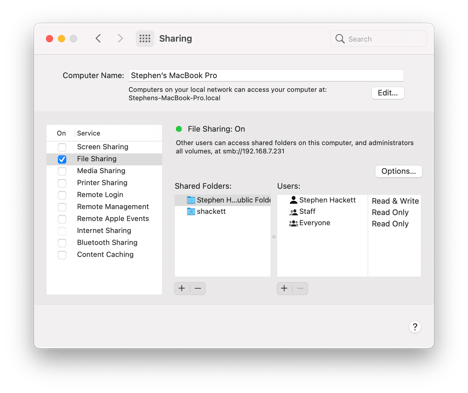Click the On column header
The width and height of the screenshot is (468, 393).
[x=61, y=133]
